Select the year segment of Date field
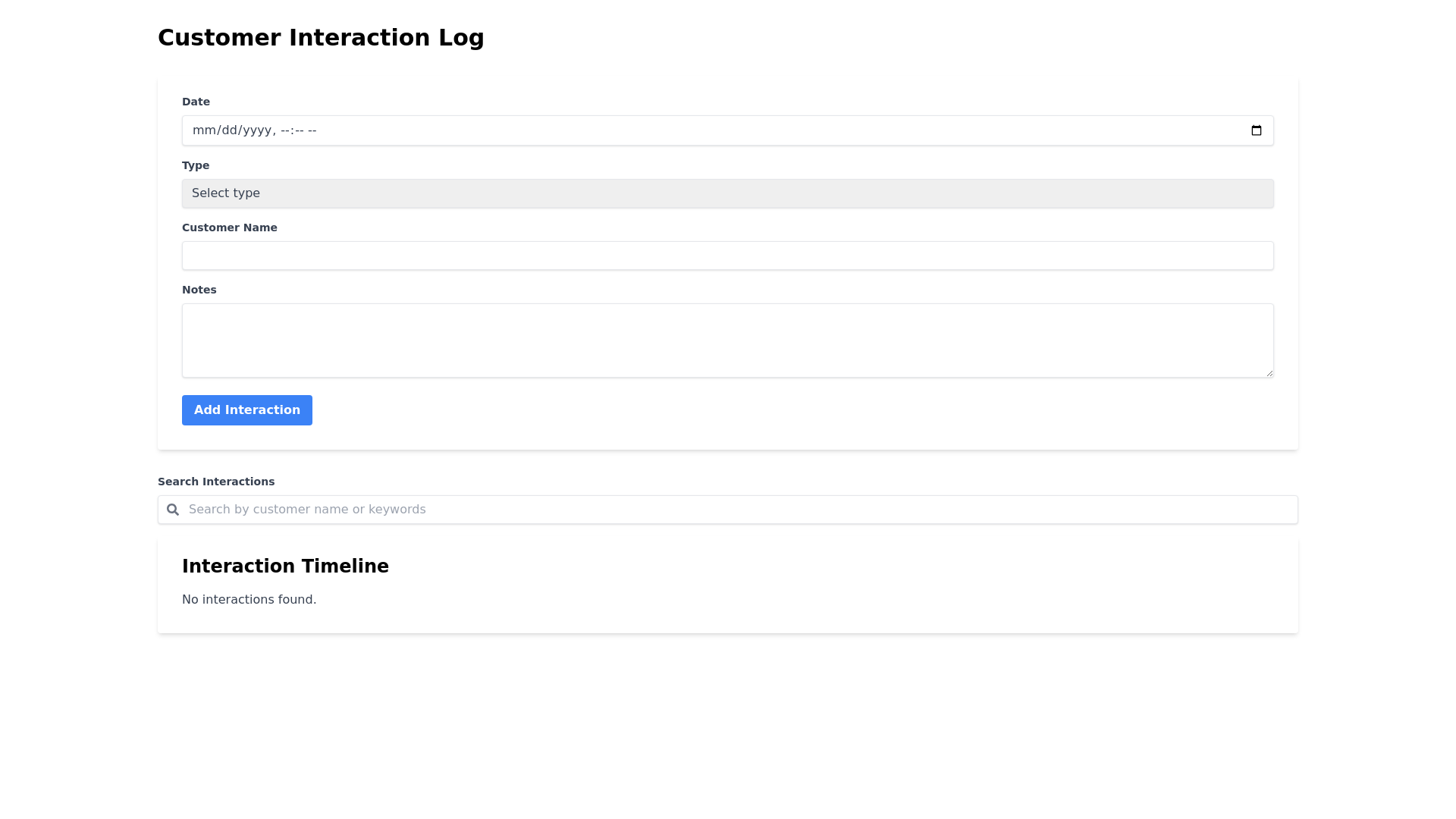Screen dimensions: 1456x819 click(256, 130)
